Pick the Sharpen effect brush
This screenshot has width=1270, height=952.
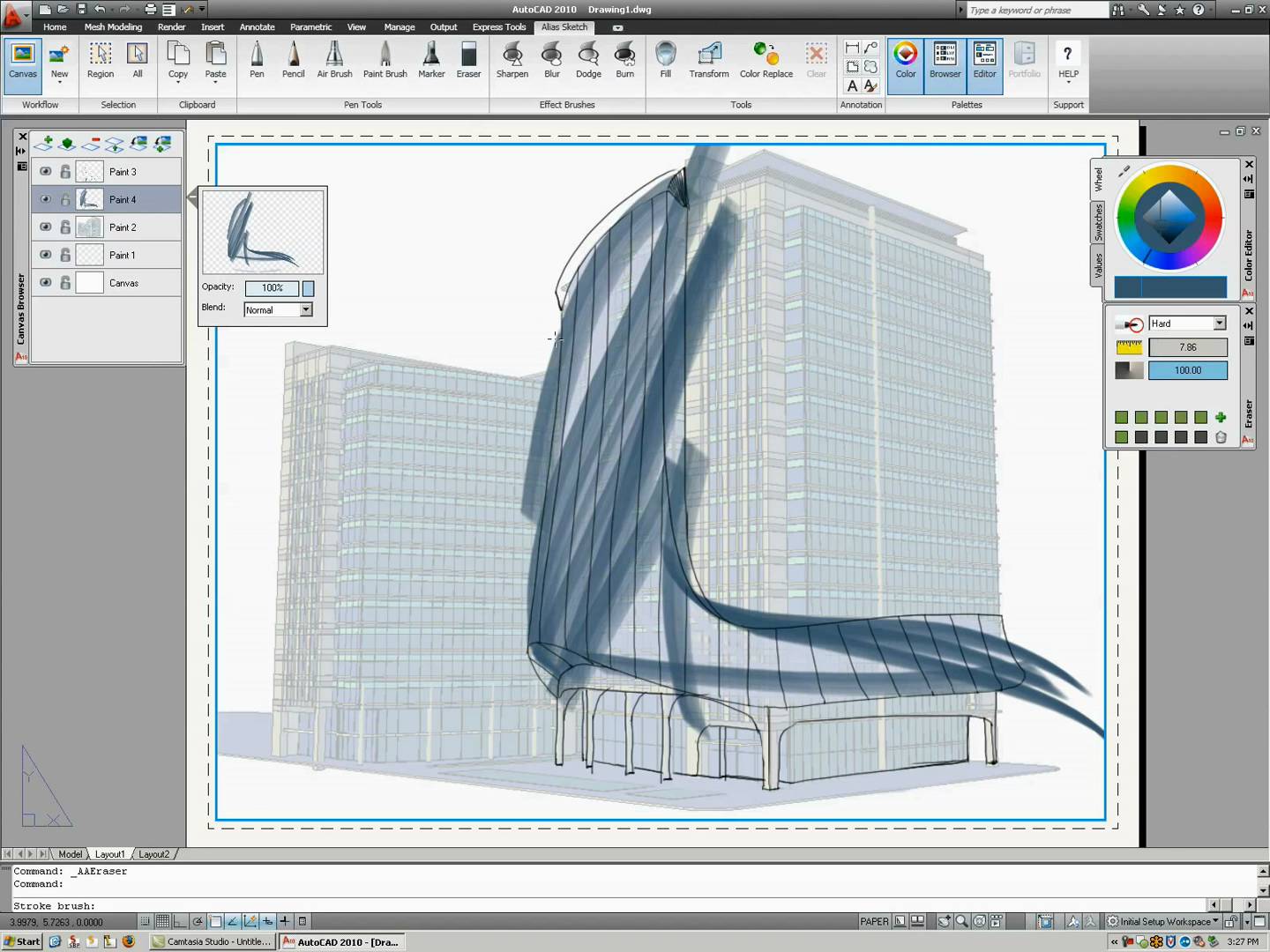point(512,61)
